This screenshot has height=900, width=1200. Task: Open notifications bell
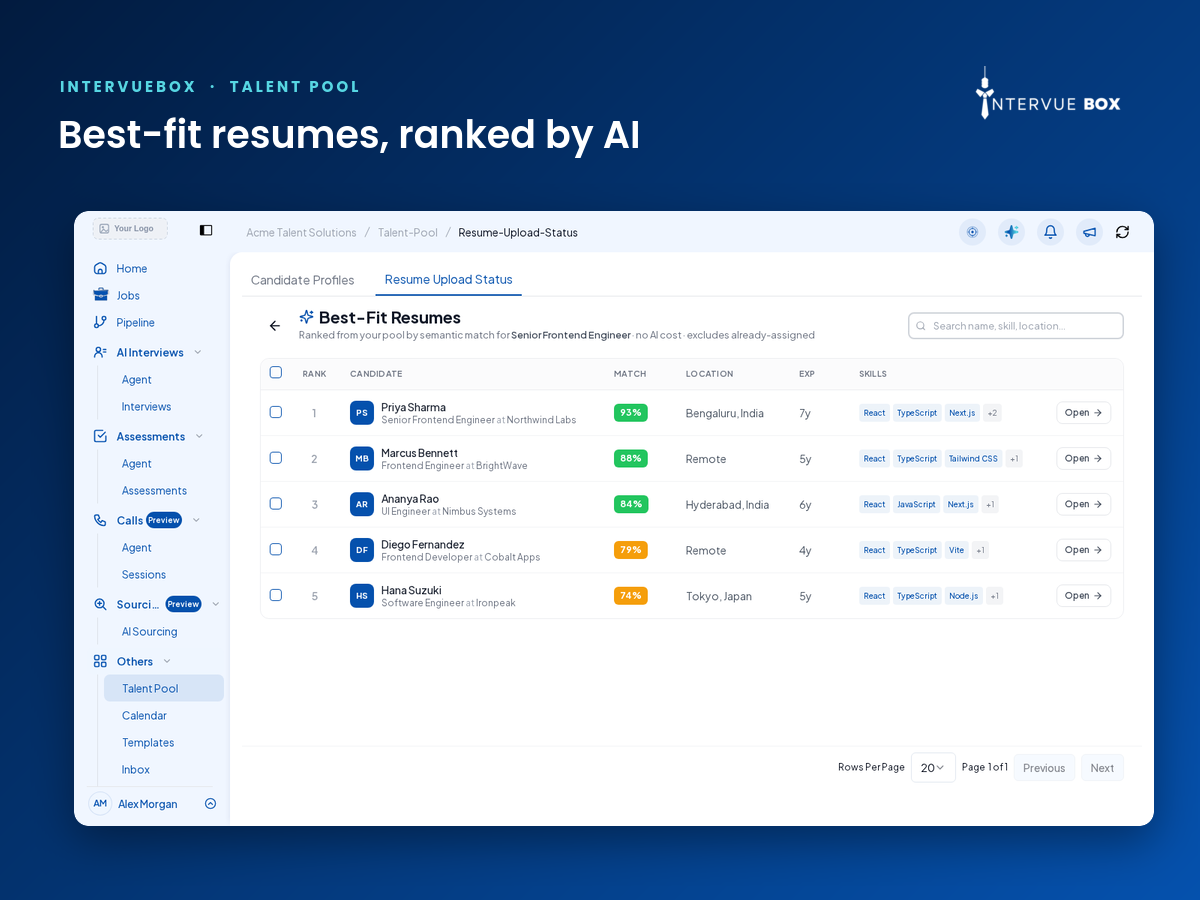[1050, 232]
